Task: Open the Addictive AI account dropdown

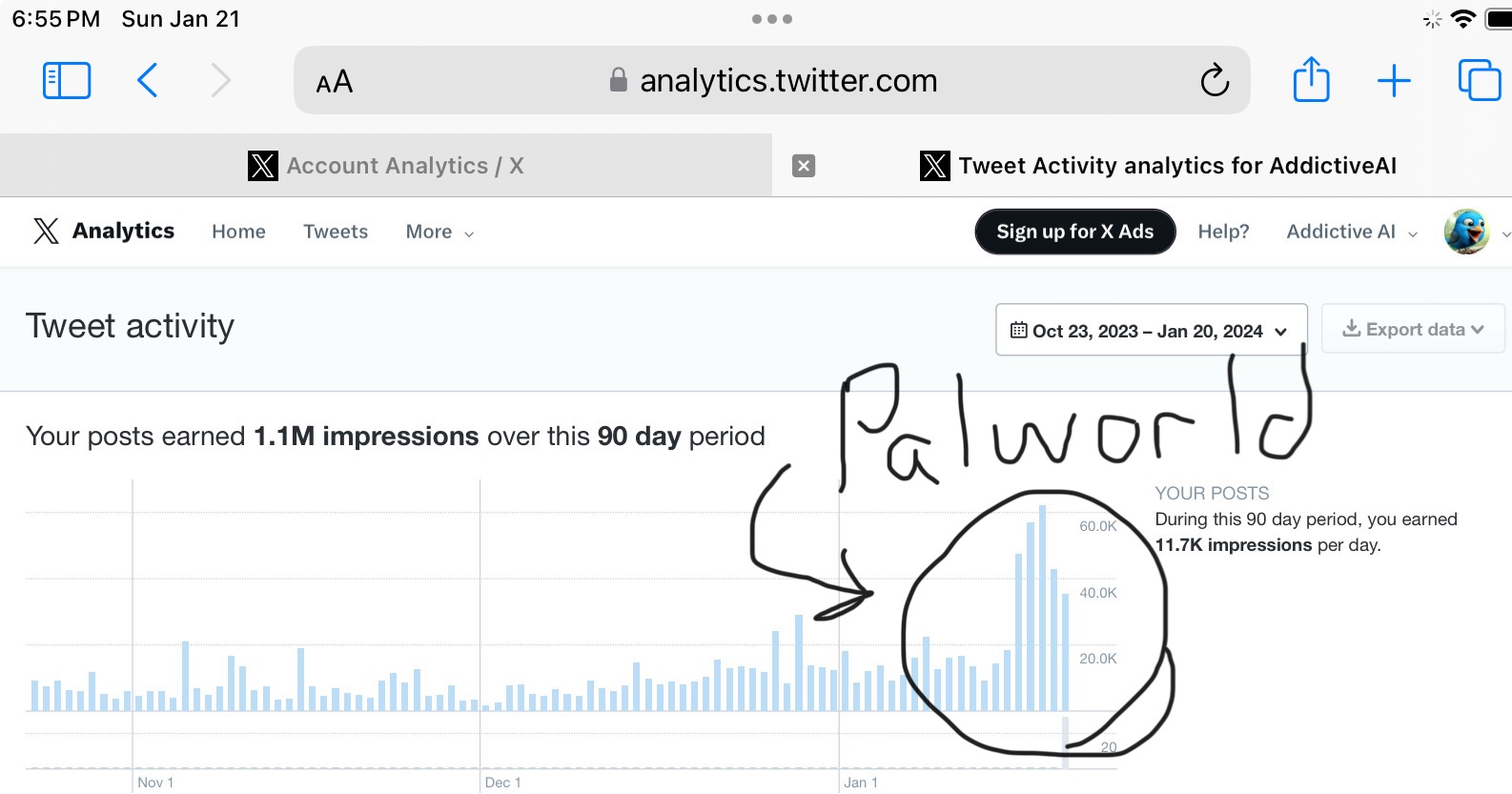Action: pos(1352,232)
